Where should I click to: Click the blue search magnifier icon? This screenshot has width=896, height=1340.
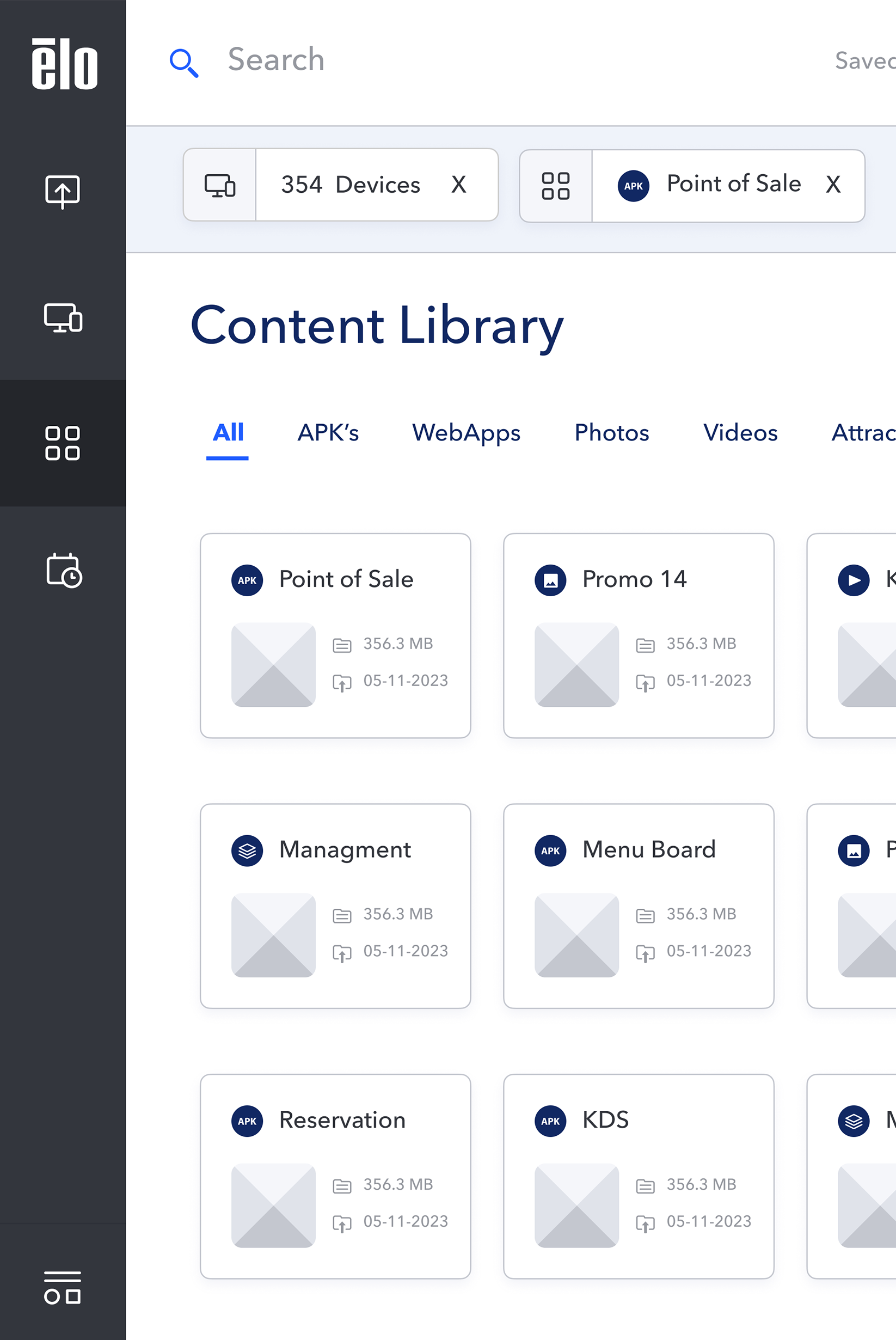tap(184, 63)
